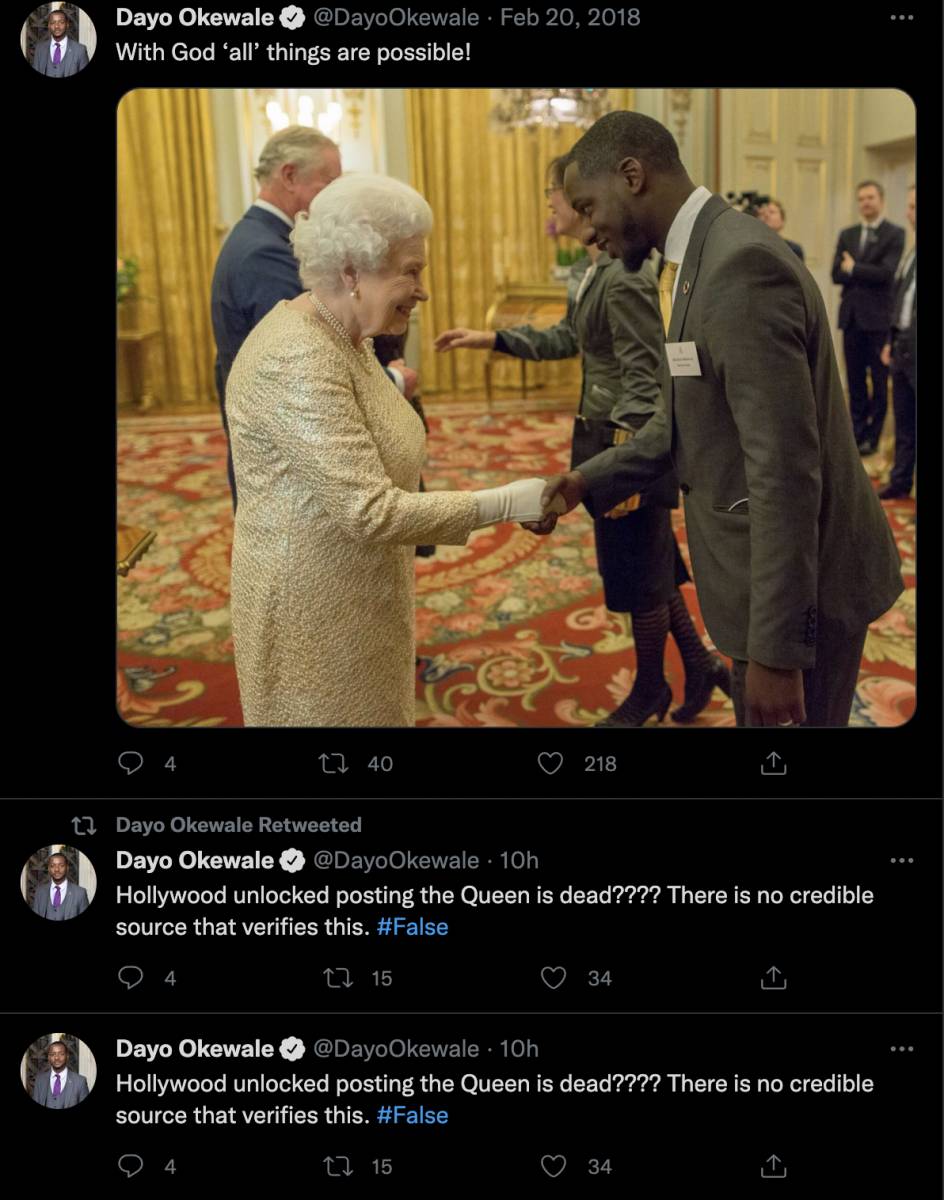Viewport: 944px width, 1200px height.
Task: Retweet the bottom Hollywood unlocked tweet
Action: click(337, 1166)
